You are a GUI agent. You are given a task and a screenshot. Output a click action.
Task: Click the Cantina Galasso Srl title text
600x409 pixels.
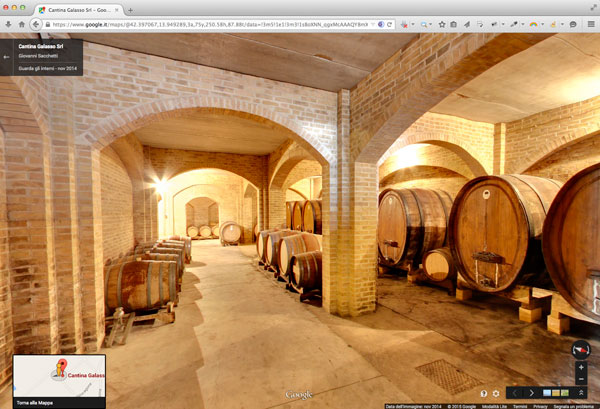[x=41, y=46]
